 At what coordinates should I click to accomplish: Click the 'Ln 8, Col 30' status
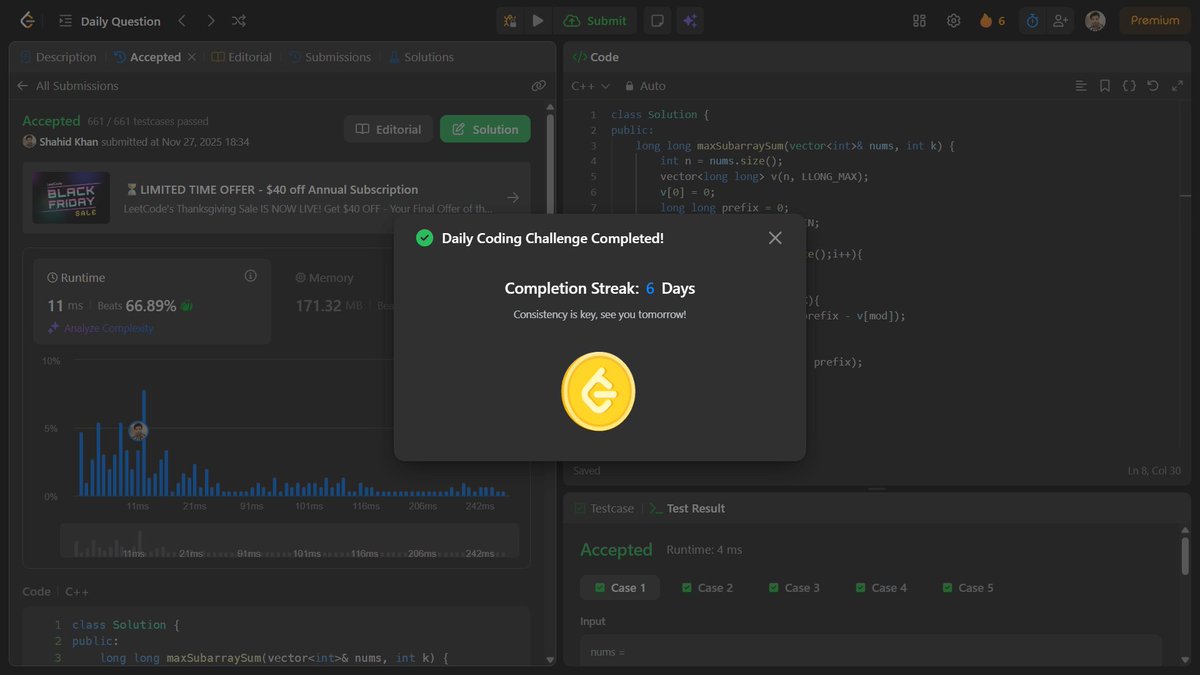[x=1154, y=471]
